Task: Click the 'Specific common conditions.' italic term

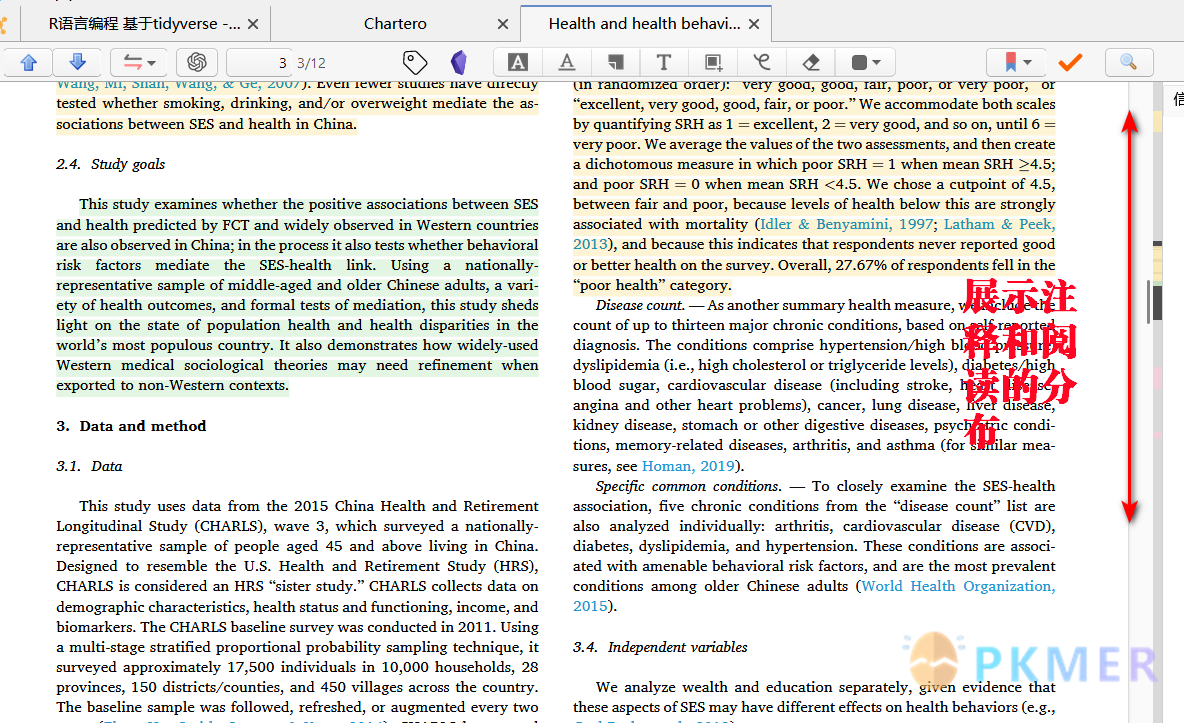Action: pos(688,487)
